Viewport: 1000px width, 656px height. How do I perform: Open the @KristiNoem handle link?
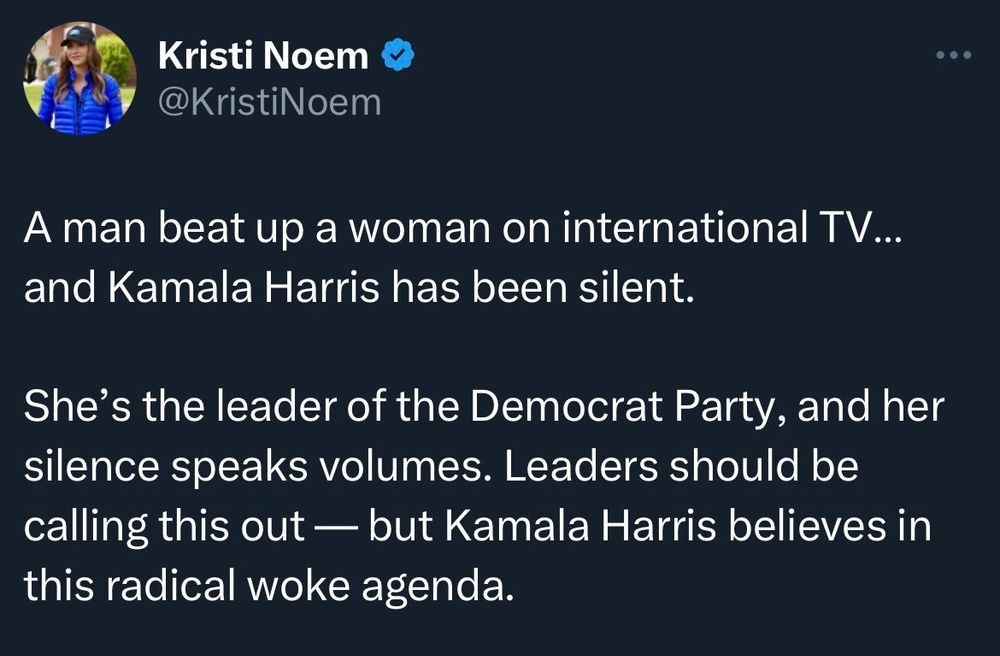[x=269, y=102]
